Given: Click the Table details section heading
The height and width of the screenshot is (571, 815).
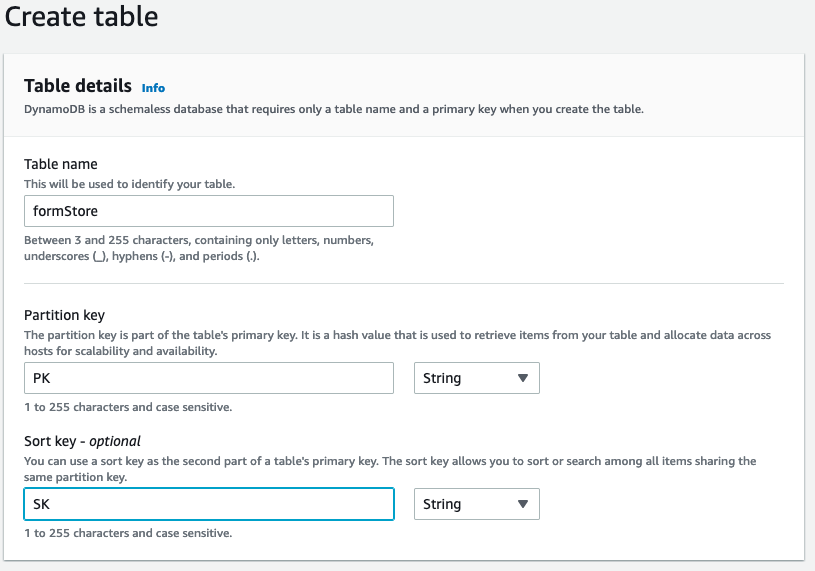Looking at the screenshot, I should pos(77,86).
